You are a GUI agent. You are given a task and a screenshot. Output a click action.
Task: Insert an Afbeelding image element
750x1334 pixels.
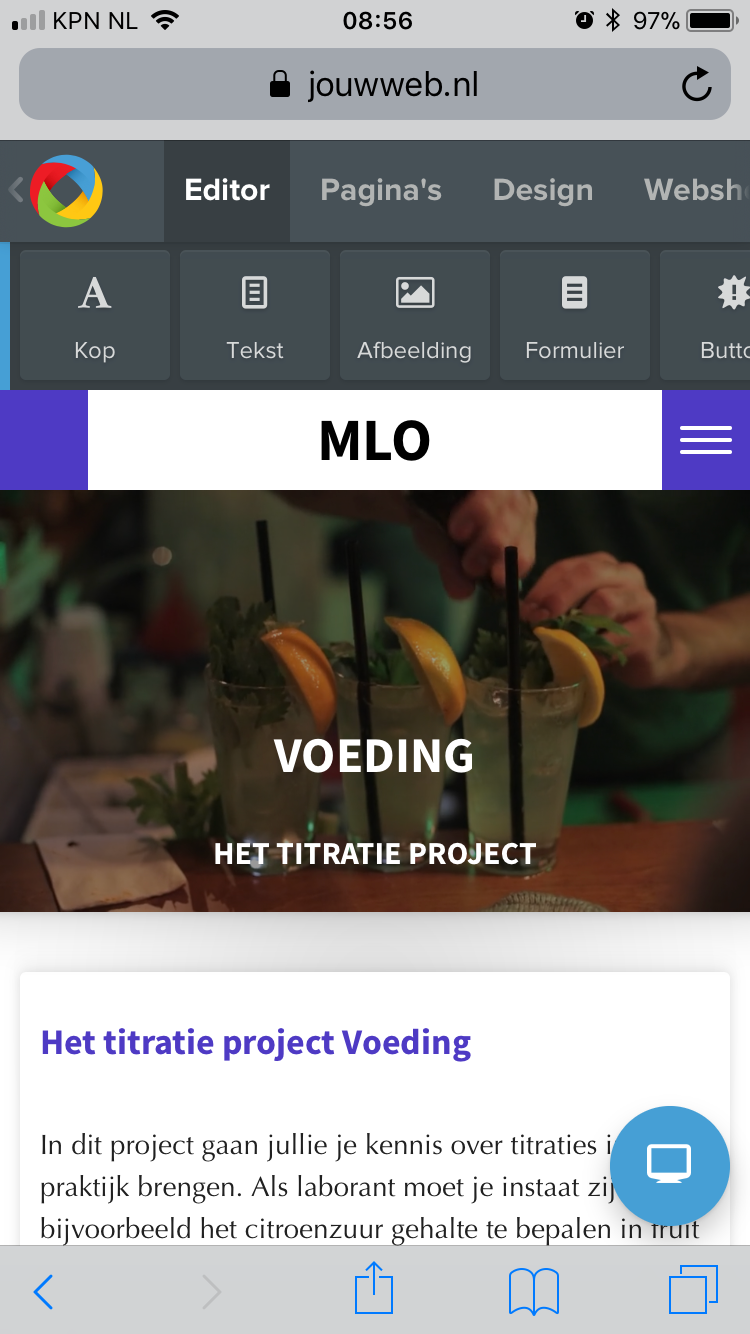[x=415, y=315]
